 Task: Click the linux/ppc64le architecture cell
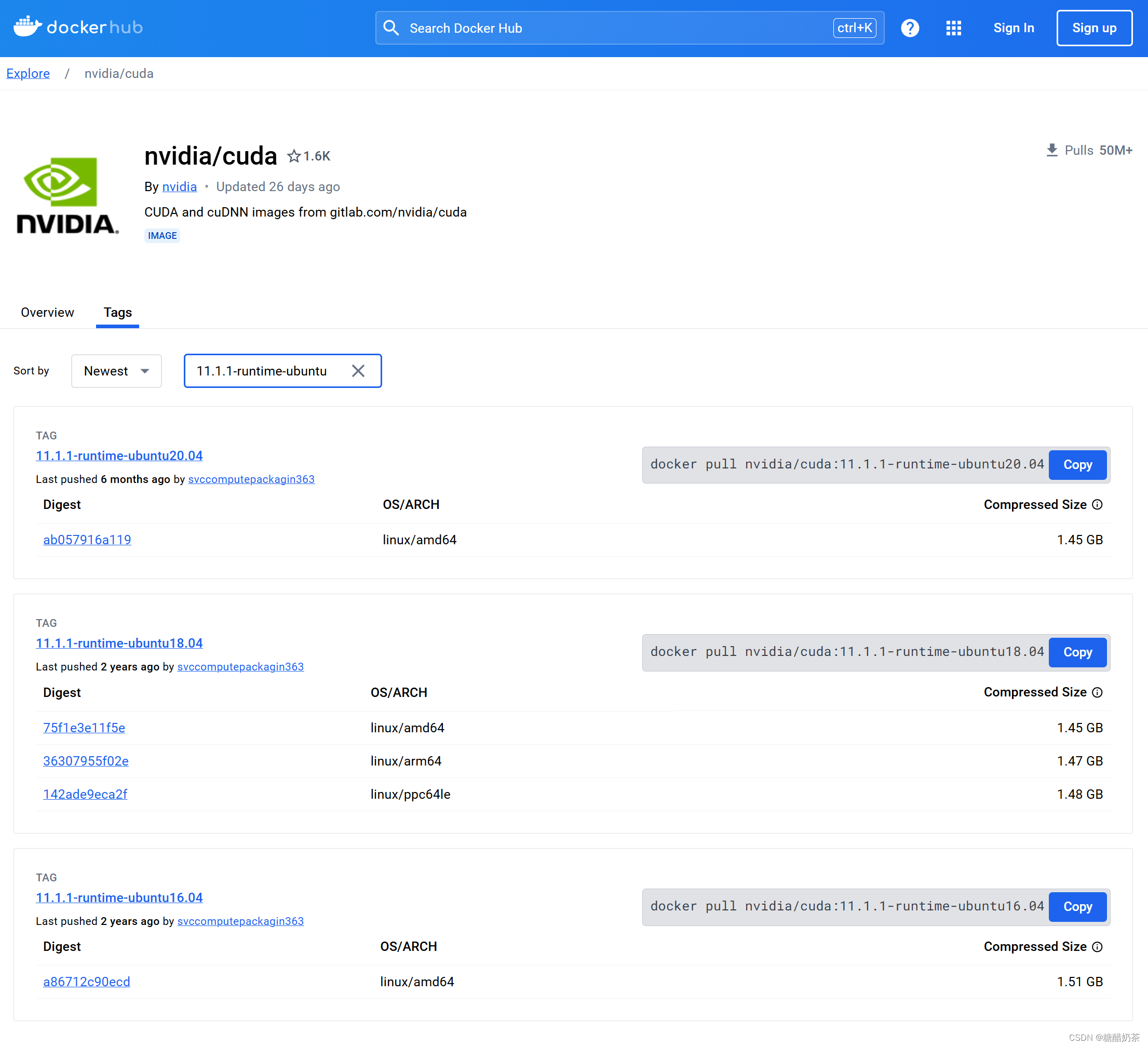[411, 794]
